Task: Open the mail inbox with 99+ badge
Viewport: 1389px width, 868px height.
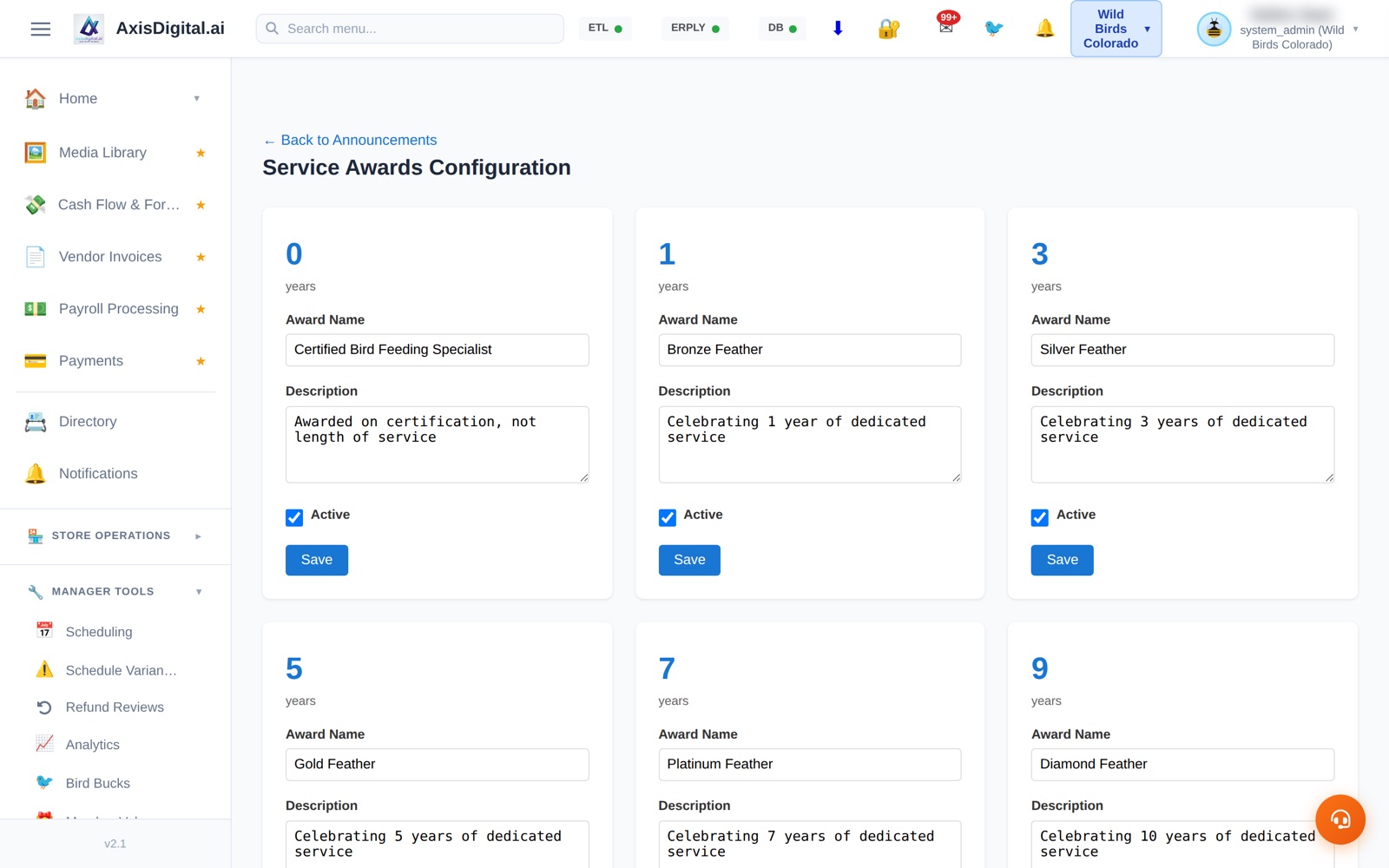Action: (x=946, y=26)
